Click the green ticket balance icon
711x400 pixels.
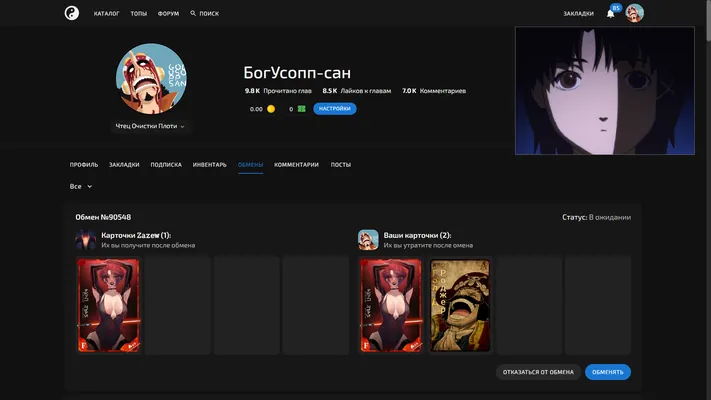click(x=302, y=109)
